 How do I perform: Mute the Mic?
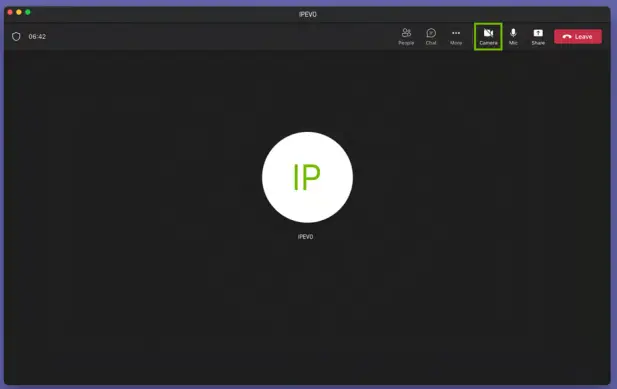pyautogui.click(x=513, y=37)
